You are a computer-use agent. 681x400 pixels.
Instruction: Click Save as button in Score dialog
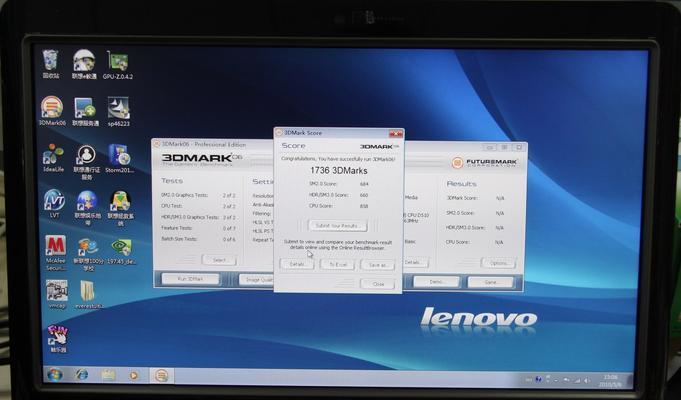pos(377,264)
